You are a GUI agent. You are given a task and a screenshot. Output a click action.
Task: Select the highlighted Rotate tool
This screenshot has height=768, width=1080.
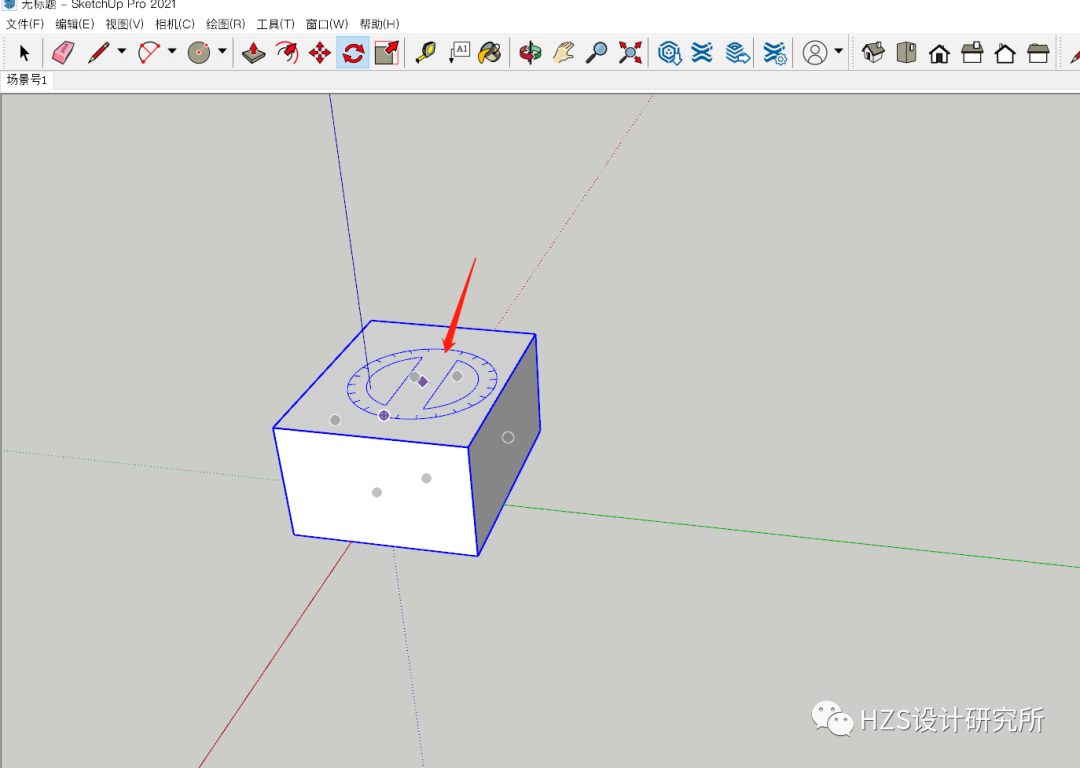352,52
